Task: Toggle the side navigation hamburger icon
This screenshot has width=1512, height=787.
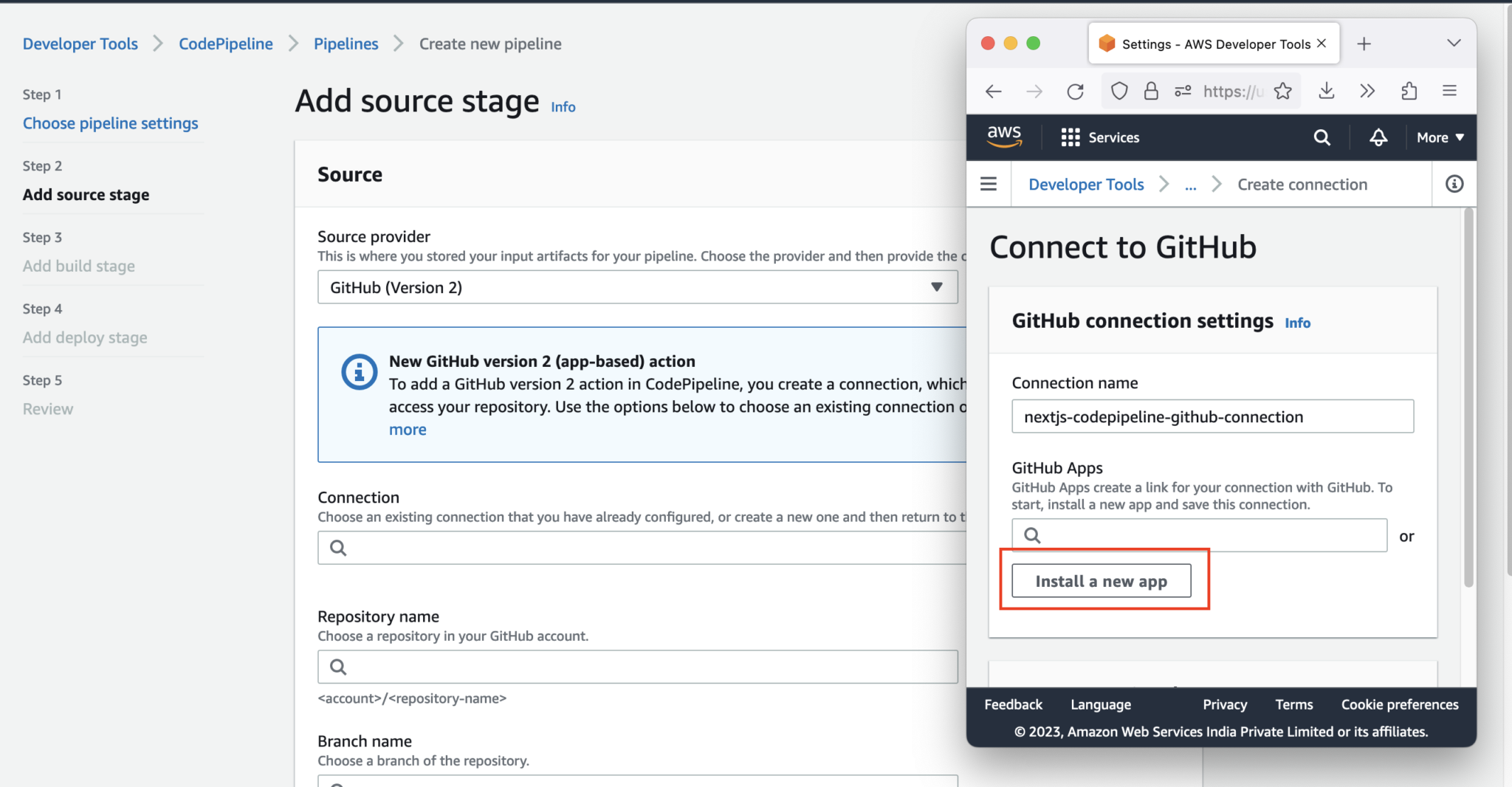Action: click(x=989, y=184)
